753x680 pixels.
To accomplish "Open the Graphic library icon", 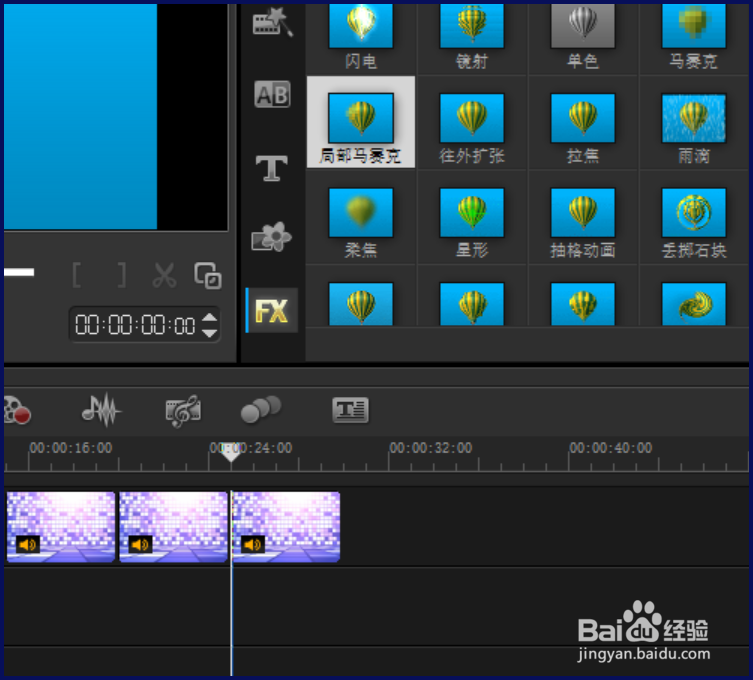I will (271, 237).
